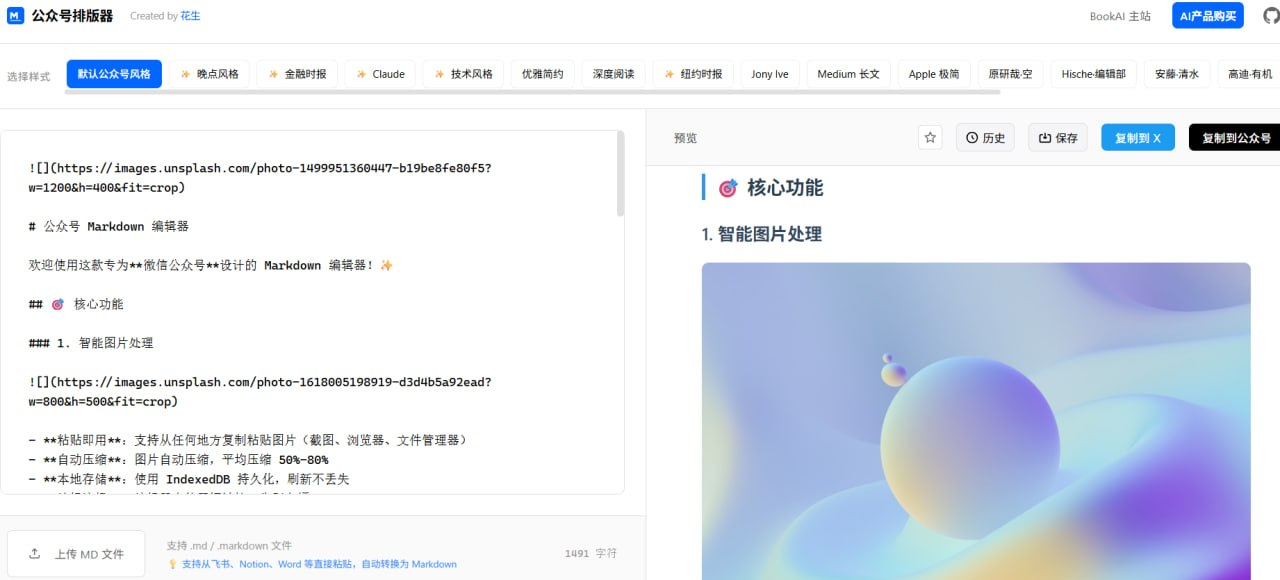Open the 花生 creator link
Screen dimensions: 1280x580
190,16
